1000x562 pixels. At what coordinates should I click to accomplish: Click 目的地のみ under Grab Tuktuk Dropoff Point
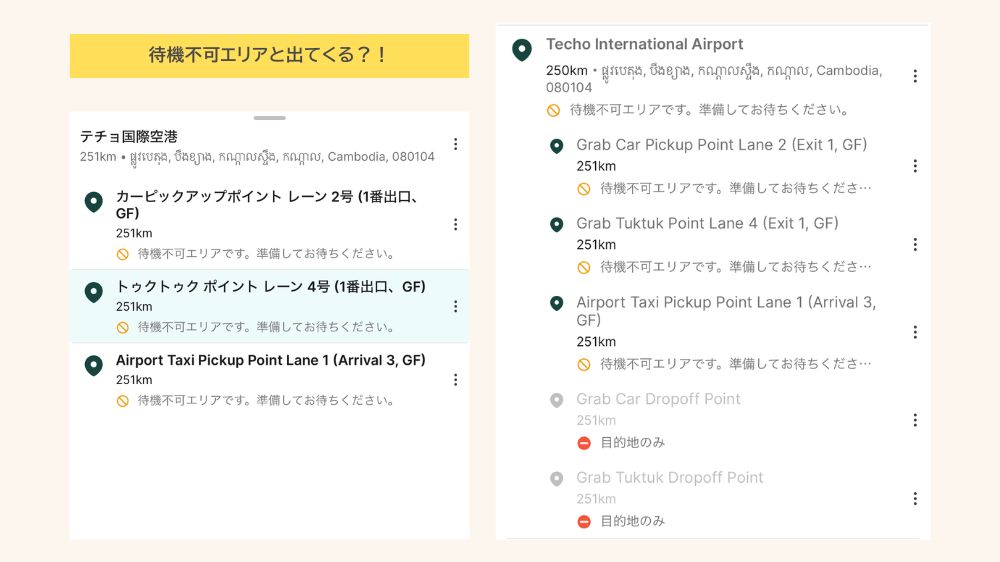pos(633,521)
